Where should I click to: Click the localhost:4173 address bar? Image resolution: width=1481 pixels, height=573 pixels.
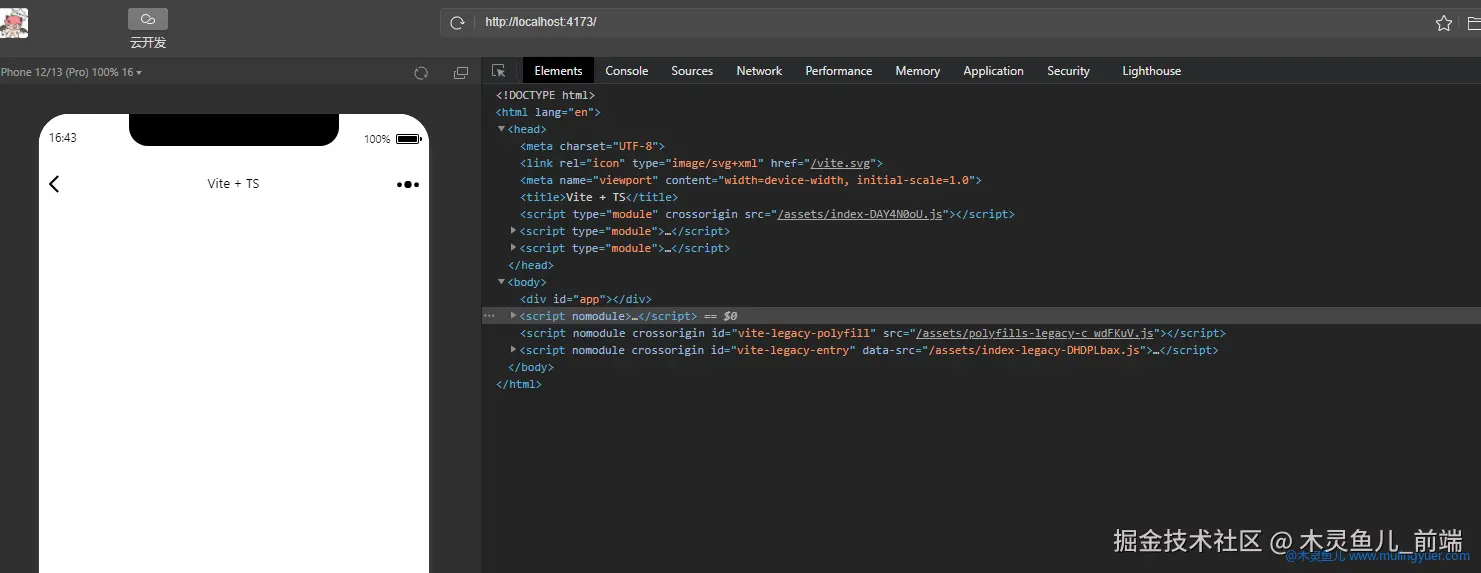click(950, 22)
